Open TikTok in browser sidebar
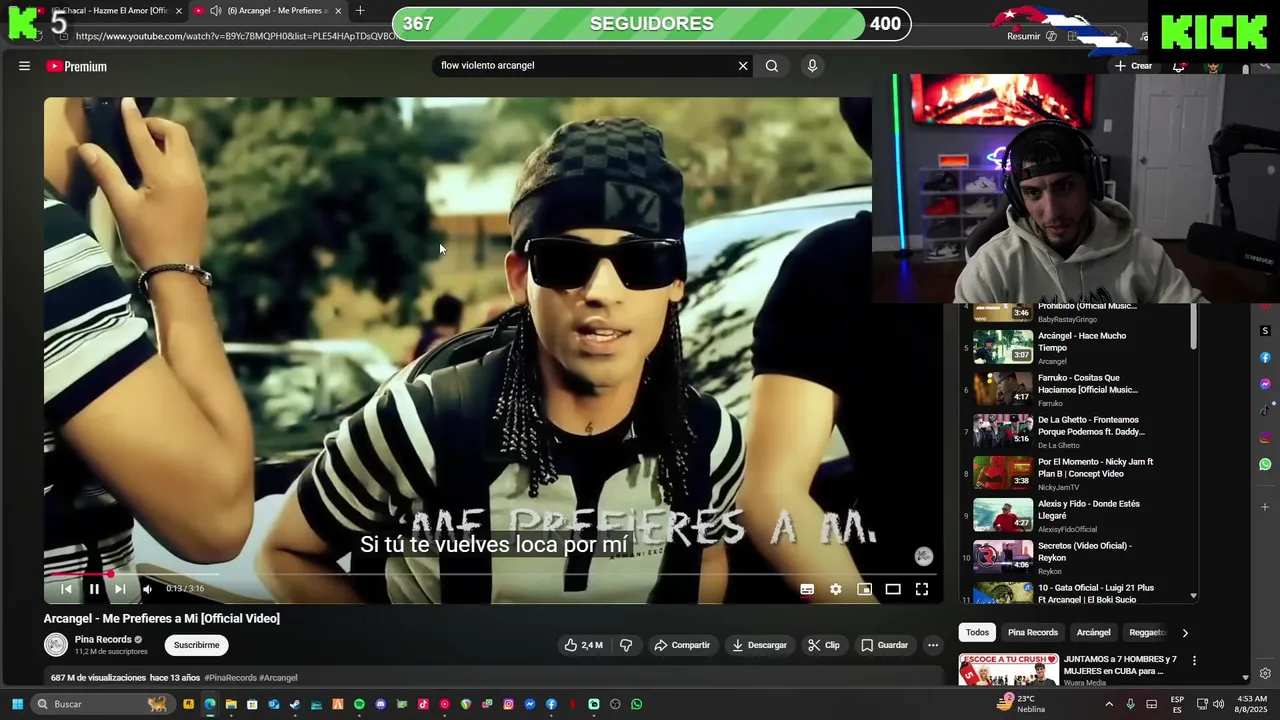Image resolution: width=1280 pixels, height=720 pixels. 1265,410
